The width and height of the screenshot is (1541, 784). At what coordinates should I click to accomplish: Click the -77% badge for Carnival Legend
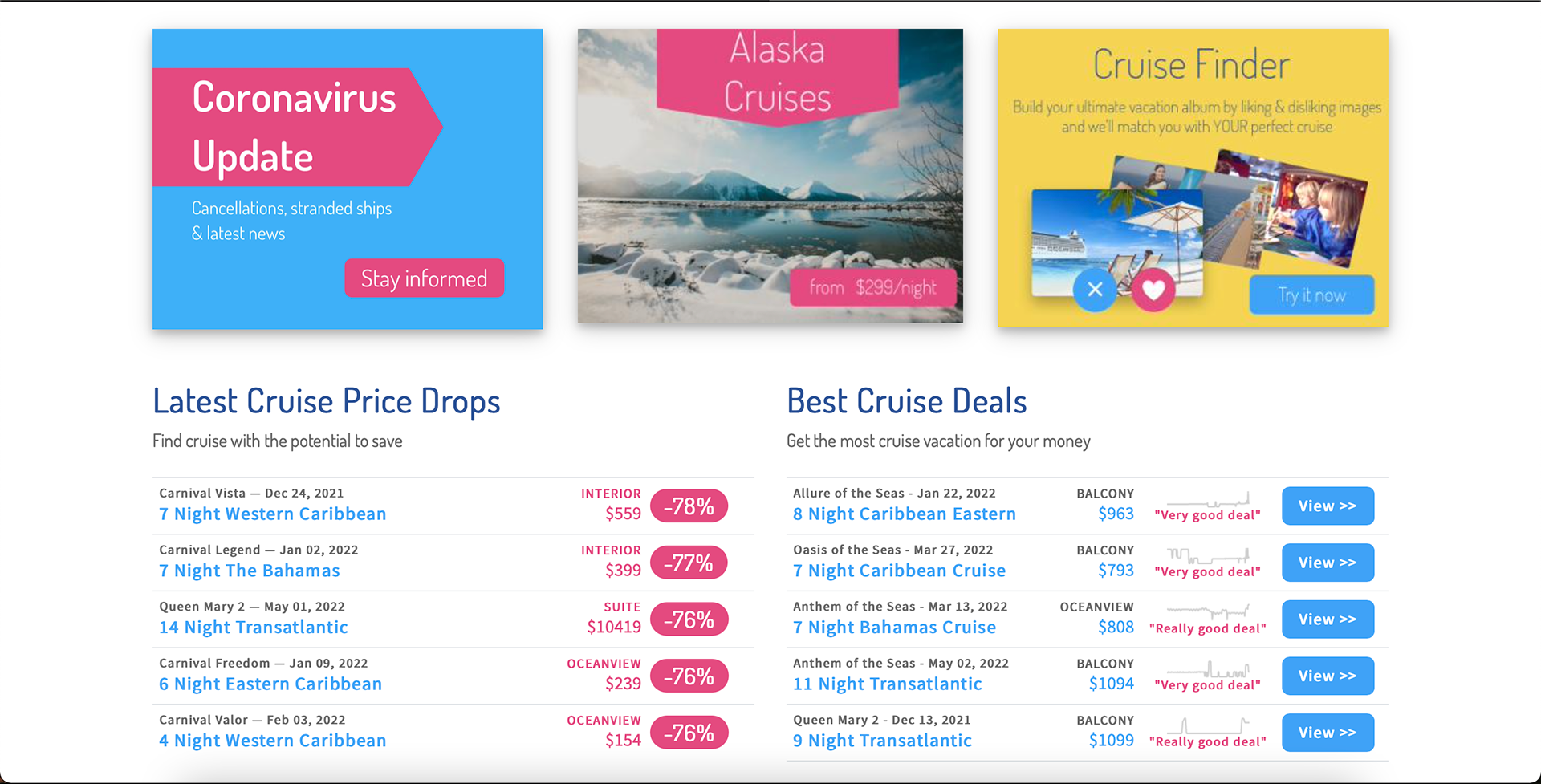coord(689,563)
